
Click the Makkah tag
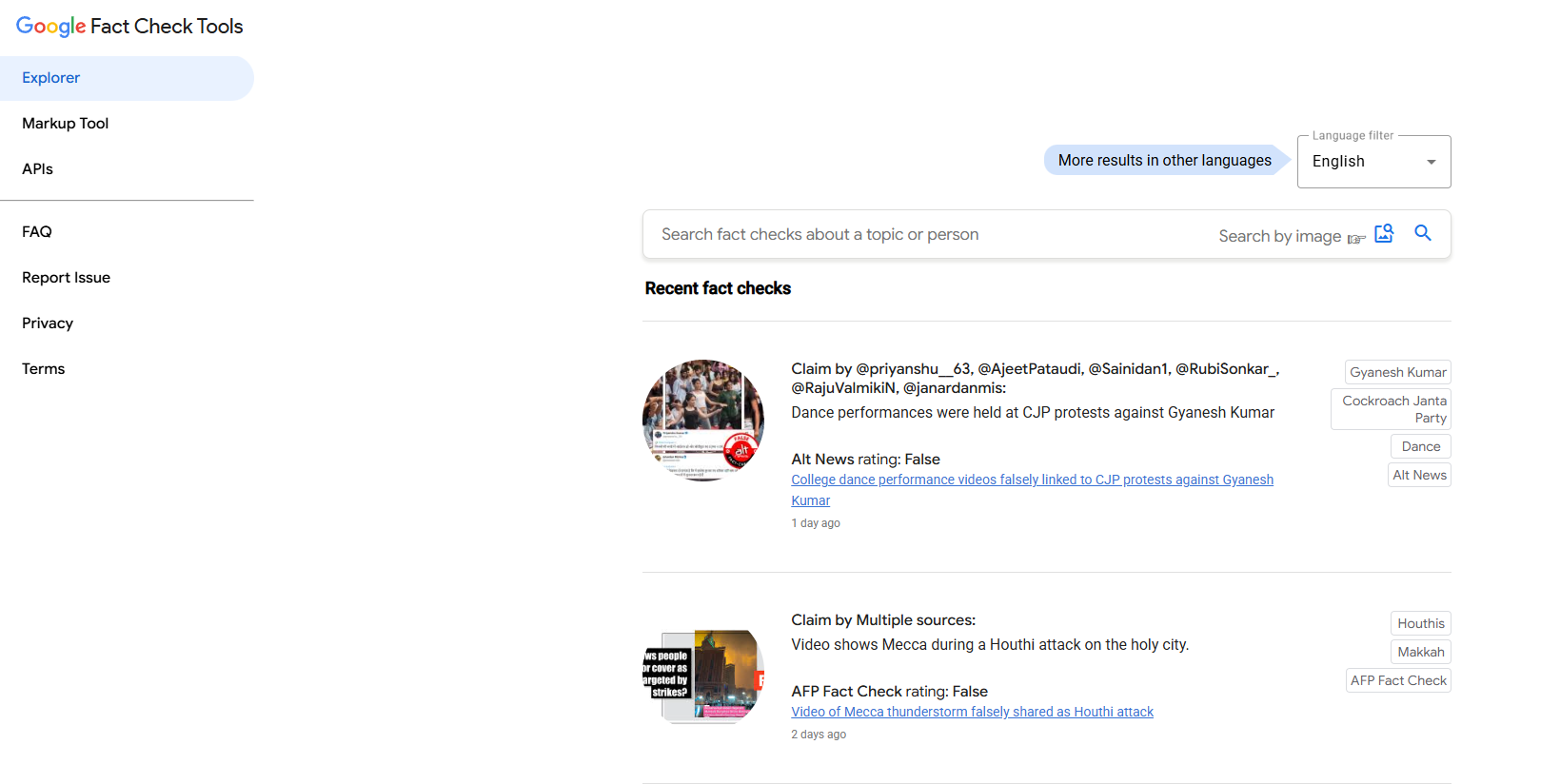tap(1420, 652)
